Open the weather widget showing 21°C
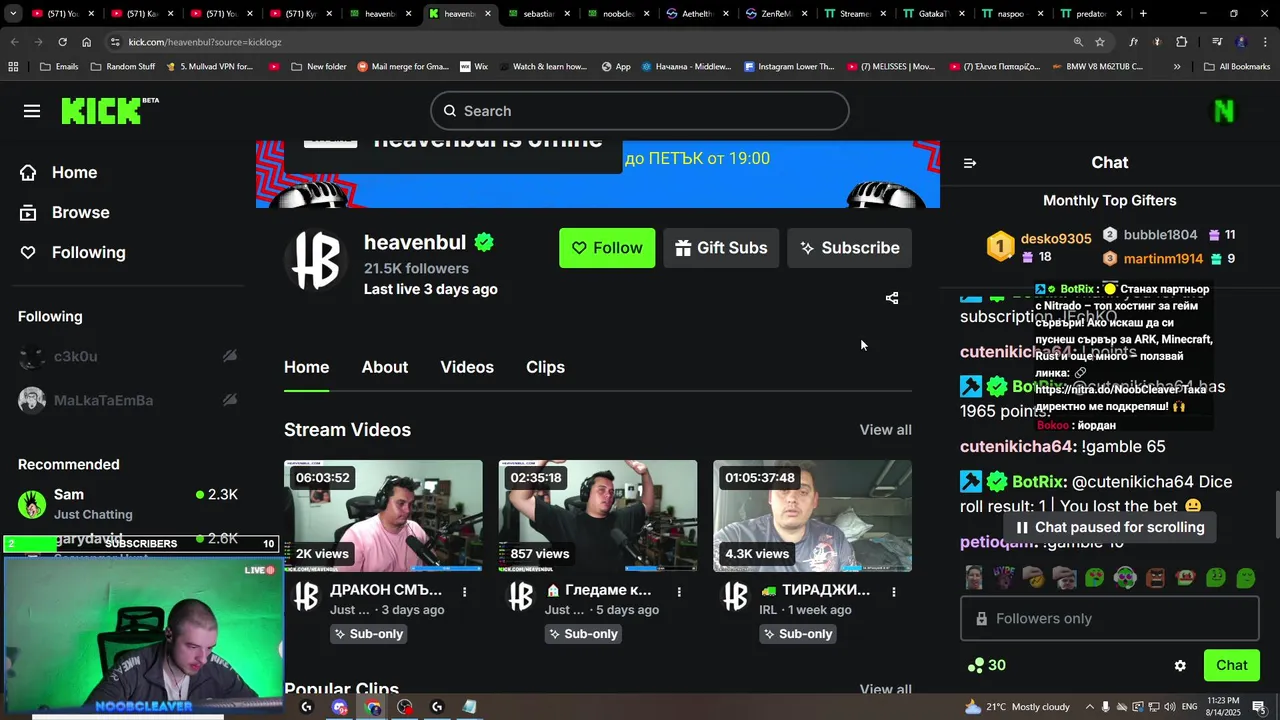Viewport: 1280px width, 720px height. pyautogui.click(x=1017, y=707)
